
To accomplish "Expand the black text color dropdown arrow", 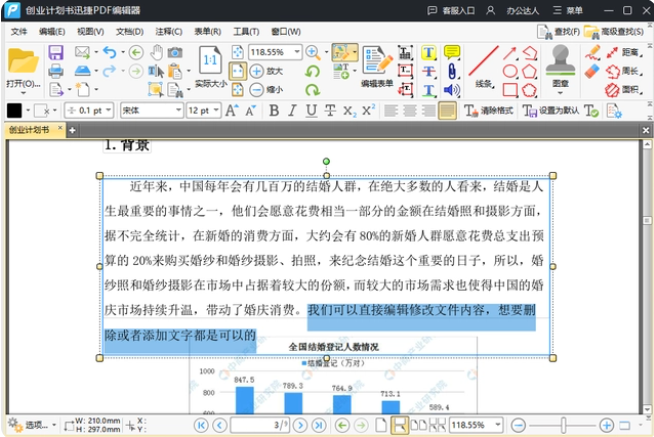I will 28,111.
